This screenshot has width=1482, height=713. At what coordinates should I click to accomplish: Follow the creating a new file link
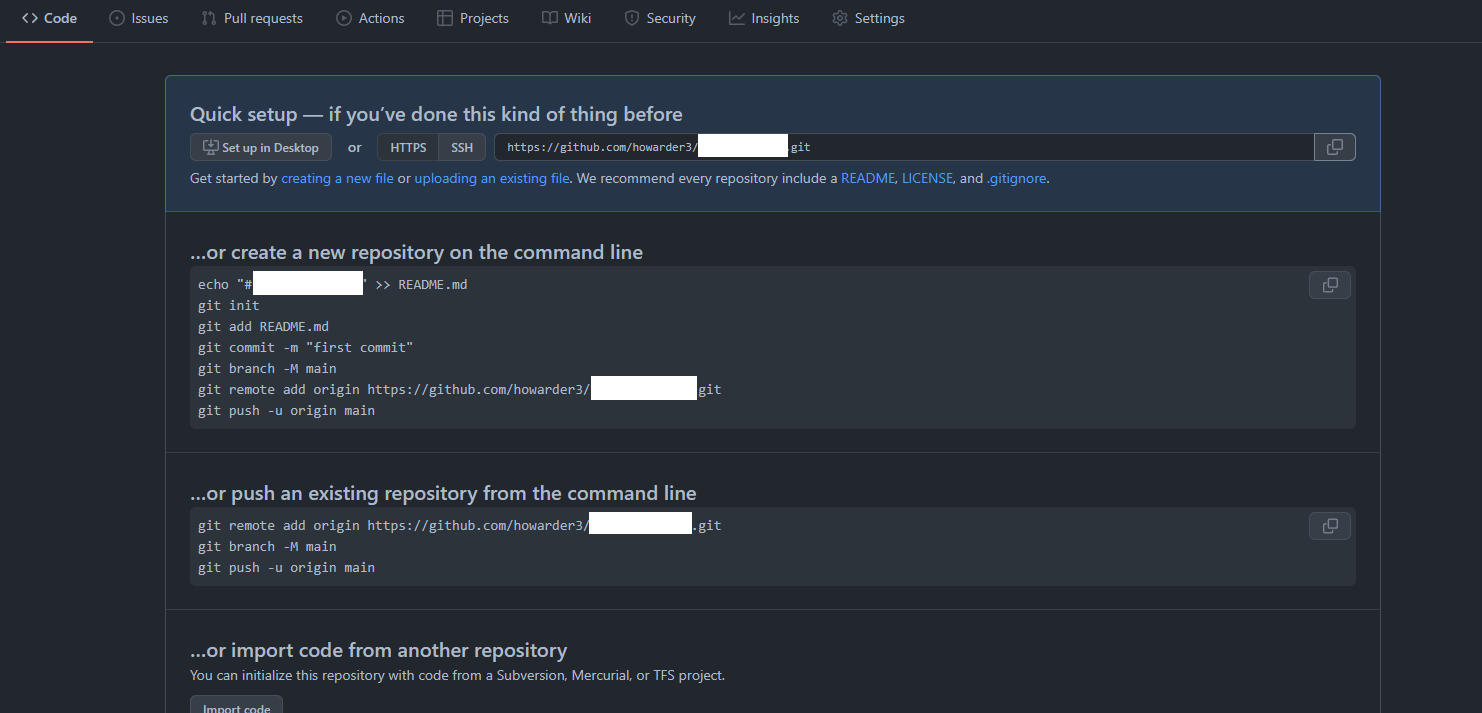click(337, 178)
